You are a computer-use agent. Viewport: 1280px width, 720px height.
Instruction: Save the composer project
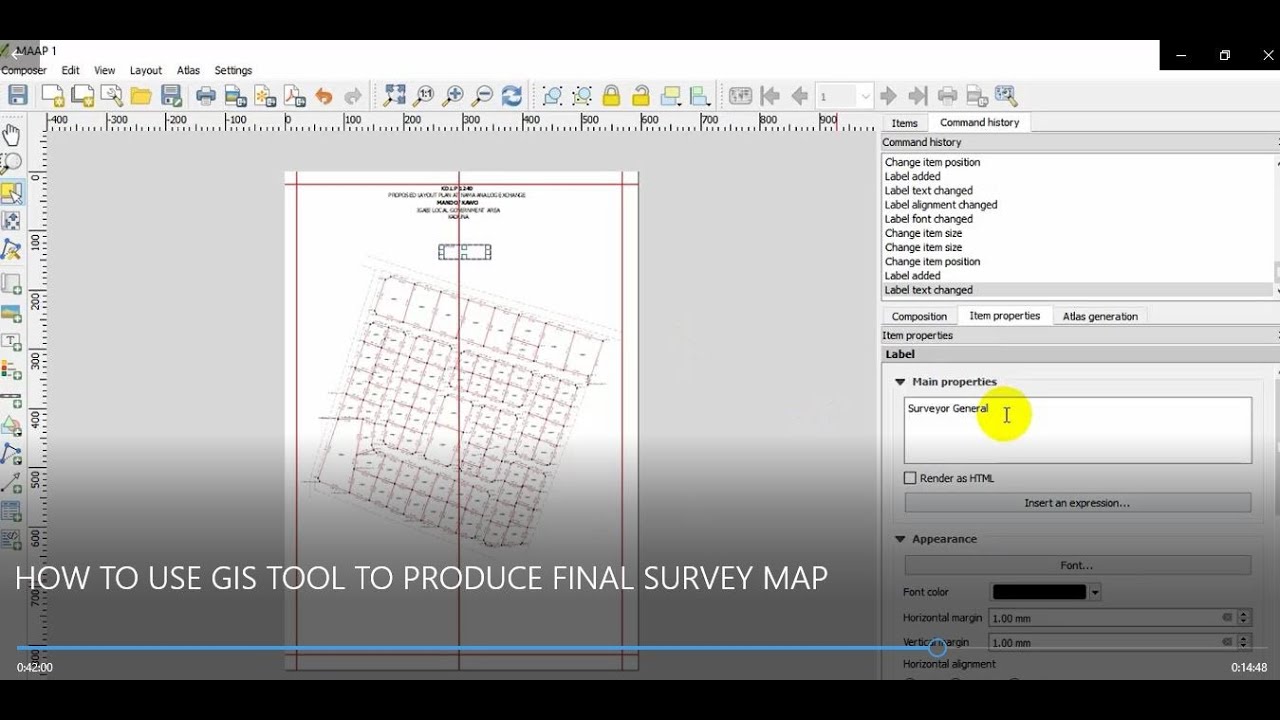[x=18, y=96]
